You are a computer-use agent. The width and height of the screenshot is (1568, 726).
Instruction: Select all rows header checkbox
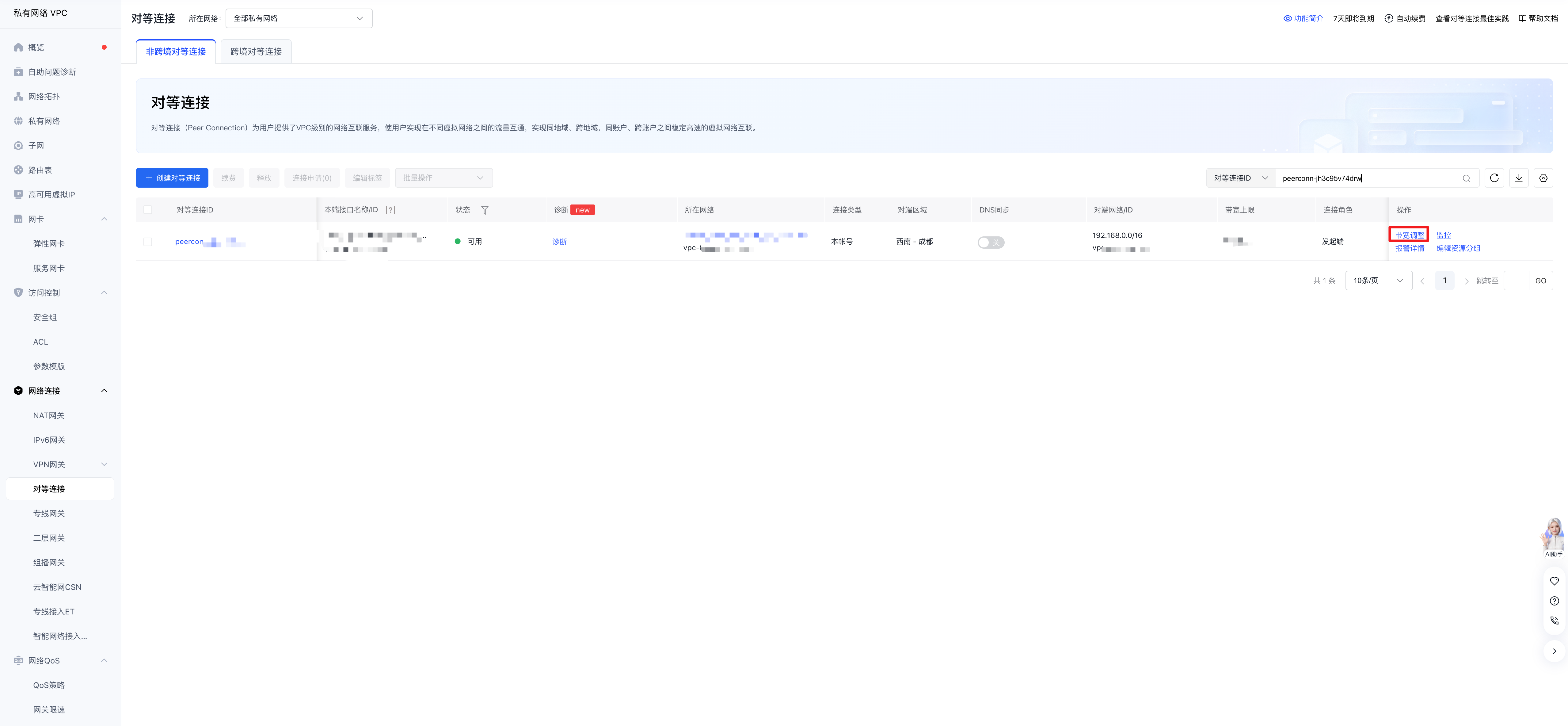coord(148,210)
